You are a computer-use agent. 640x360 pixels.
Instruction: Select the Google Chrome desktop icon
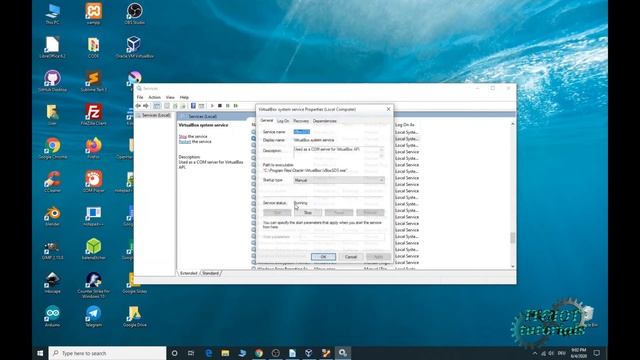click(53, 148)
